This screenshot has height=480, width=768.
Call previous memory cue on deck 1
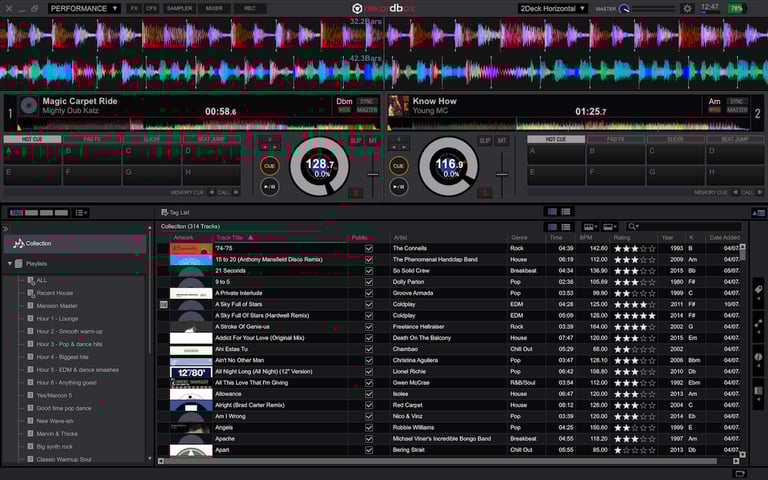(x=212, y=192)
